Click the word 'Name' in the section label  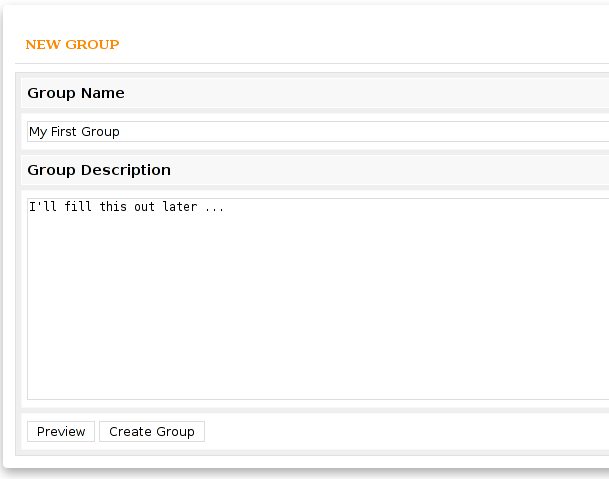pos(103,93)
